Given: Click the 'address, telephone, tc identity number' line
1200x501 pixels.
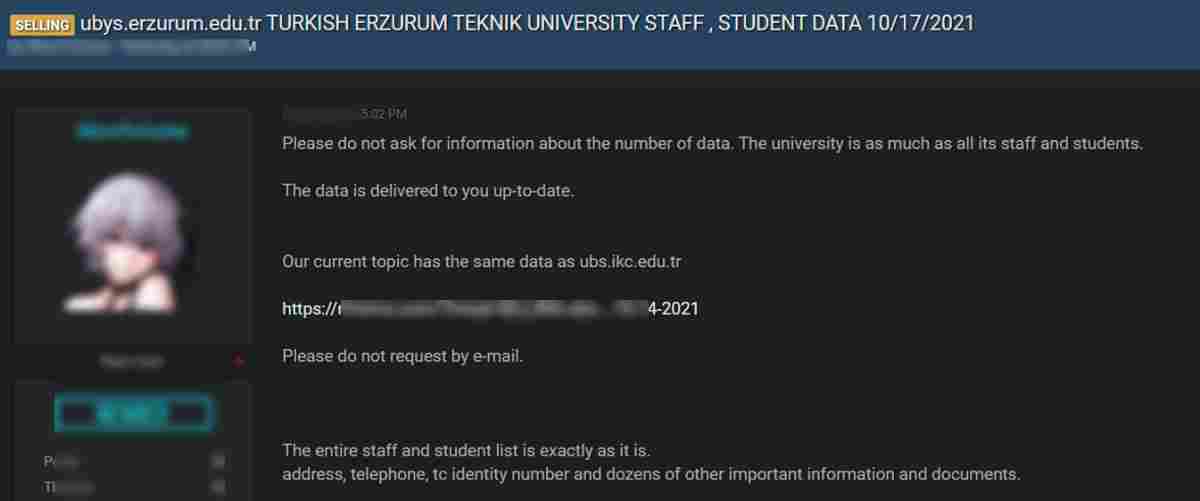Looking at the screenshot, I should coord(650,473).
